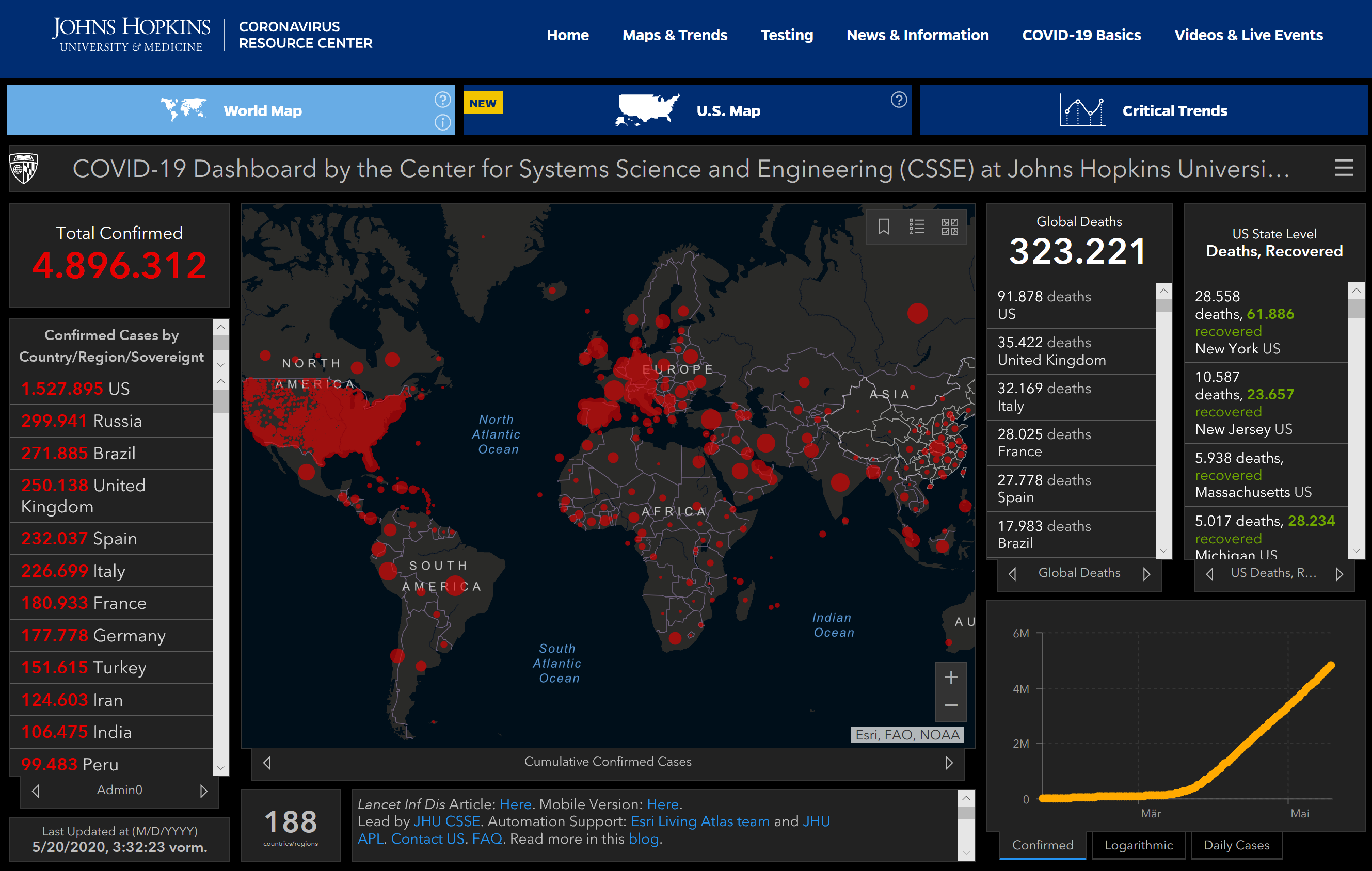Click country list scrollbar down arrow
The height and width of the screenshot is (871, 1372).
[x=221, y=768]
